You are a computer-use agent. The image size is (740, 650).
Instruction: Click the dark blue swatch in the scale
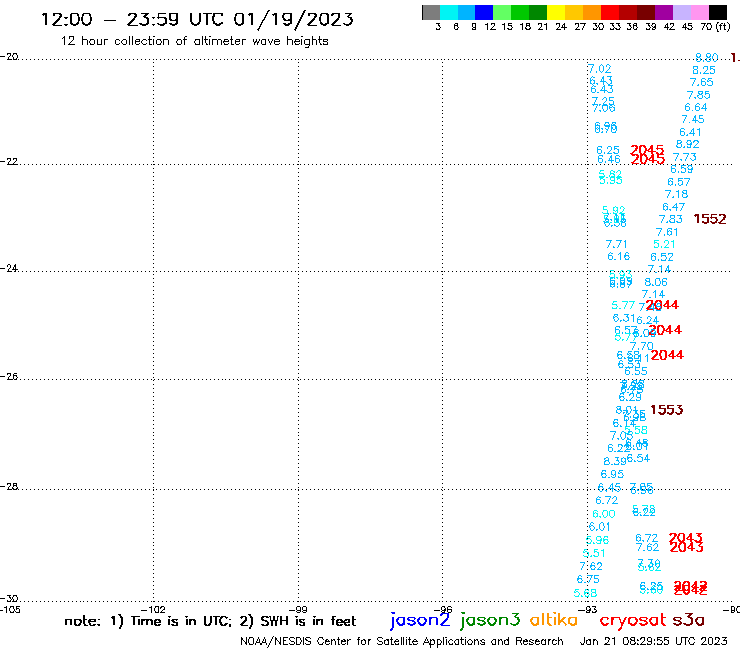pyautogui.click(x=484, y=12)
